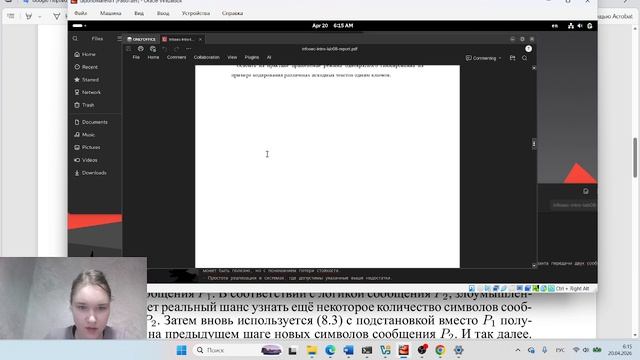Screen dimensions: 640x360
Task: Open Microsoft Edge from taskbar
Action: pyautogui.click(x=330, y=350)
